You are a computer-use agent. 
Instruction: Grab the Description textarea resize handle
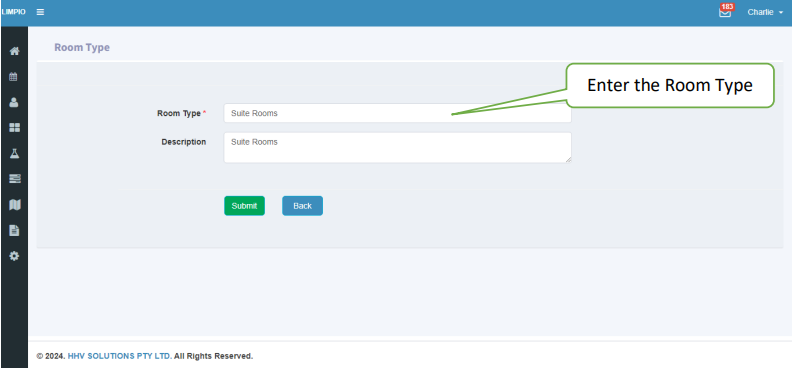point(568,160)
